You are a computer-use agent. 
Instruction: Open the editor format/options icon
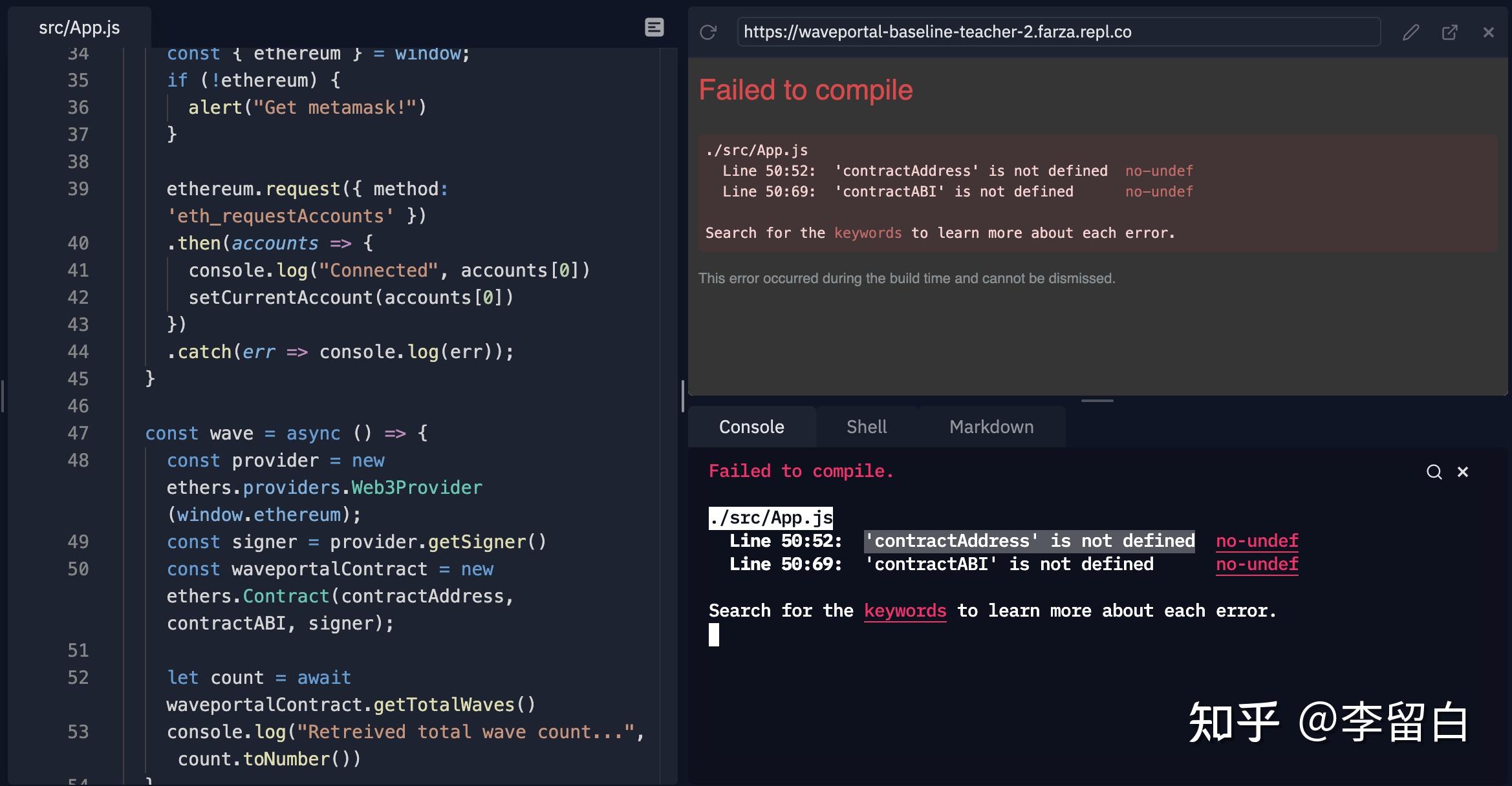coord(654,27)
